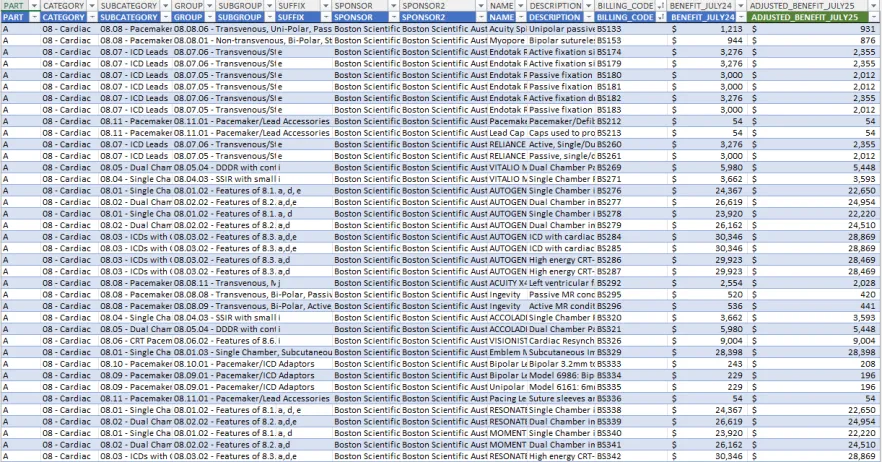Open the BENEFIT_JULY24 filter dropdown in blue header
Image resolution: width=882 pixels, height=462 pixels.
click(740, 17)
